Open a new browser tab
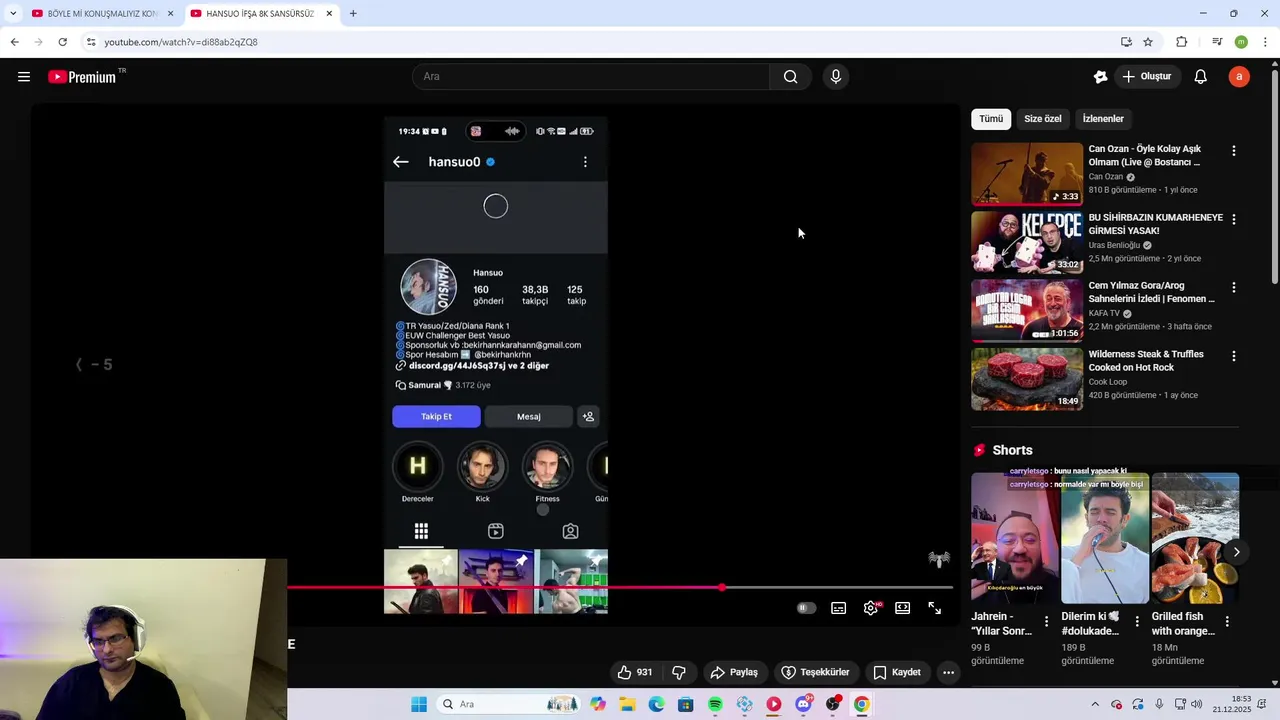1280x720 pixels. (353, 14)
